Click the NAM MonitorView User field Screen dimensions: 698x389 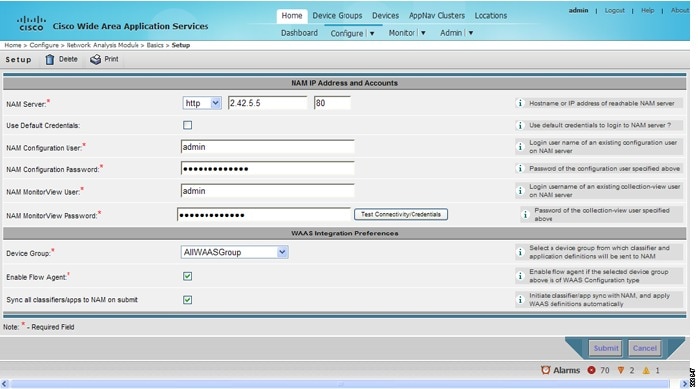(x=268, y=191)
